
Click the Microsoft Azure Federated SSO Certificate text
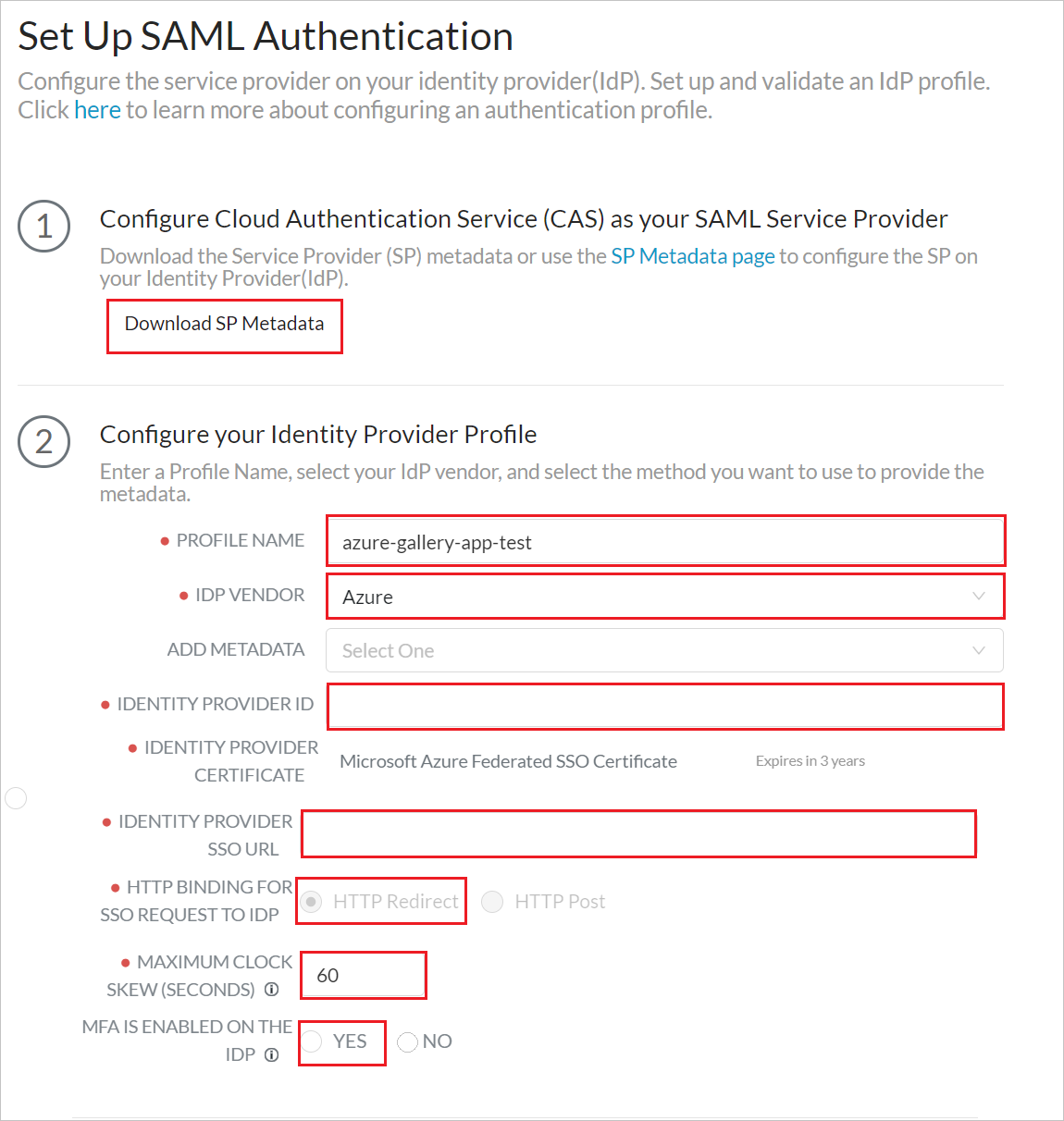click(508, 760)
